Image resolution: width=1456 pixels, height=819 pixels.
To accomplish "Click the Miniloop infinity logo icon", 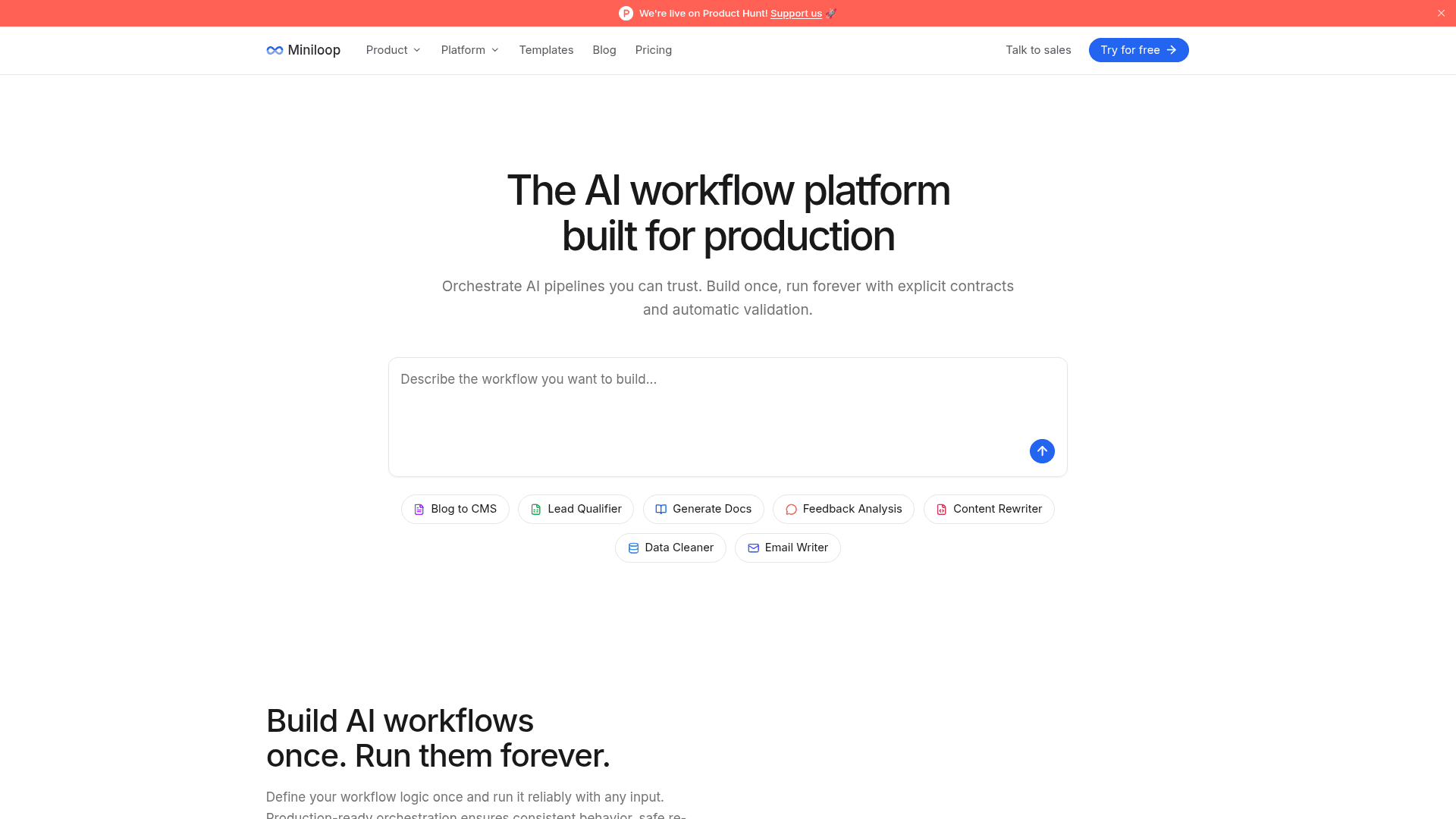I will [x=275, y=50].
